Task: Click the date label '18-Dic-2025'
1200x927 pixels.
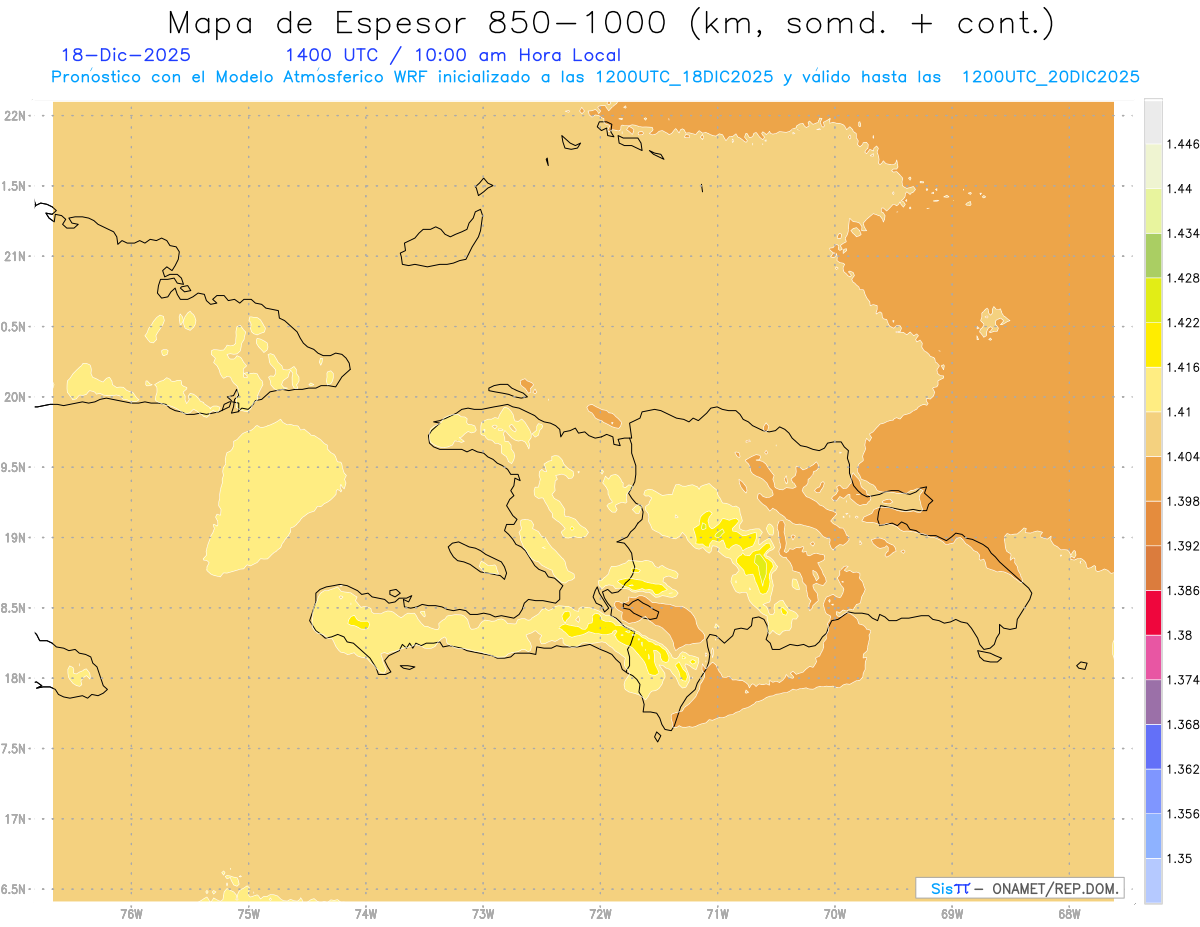Action: (x=126, y=55)
